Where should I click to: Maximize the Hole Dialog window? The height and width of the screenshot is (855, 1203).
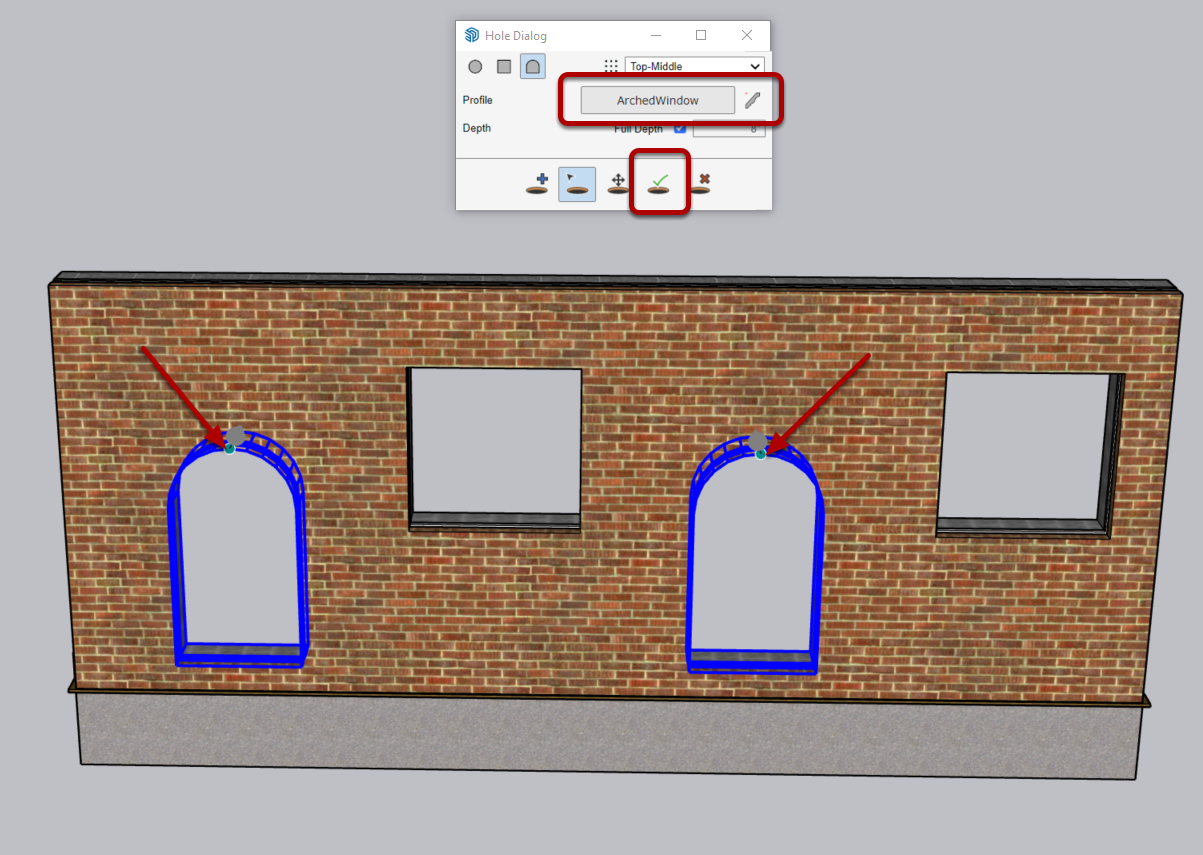[x=701, y=35]
